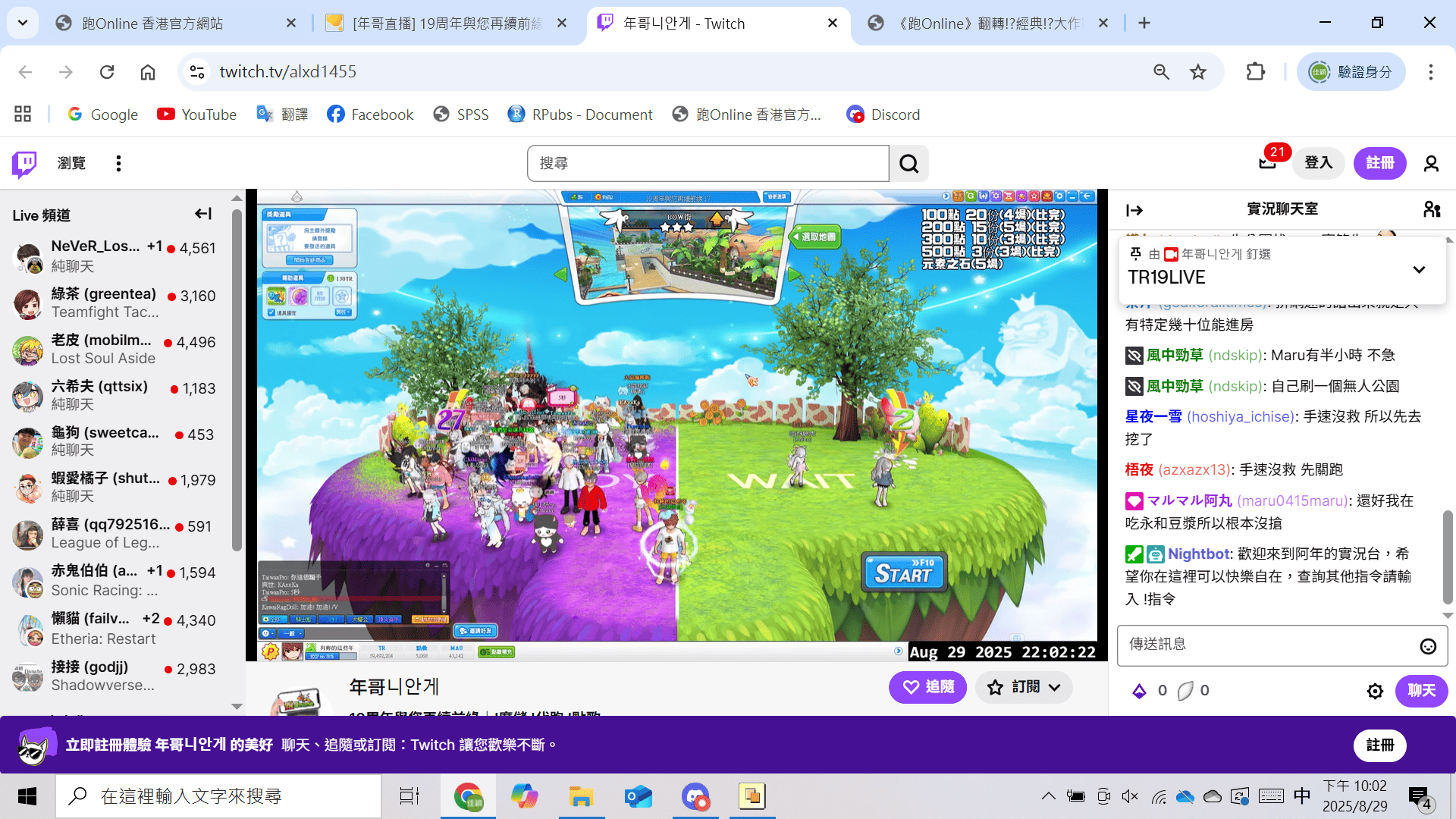Open the 訂閱 subscribe dropdown

1024,687
